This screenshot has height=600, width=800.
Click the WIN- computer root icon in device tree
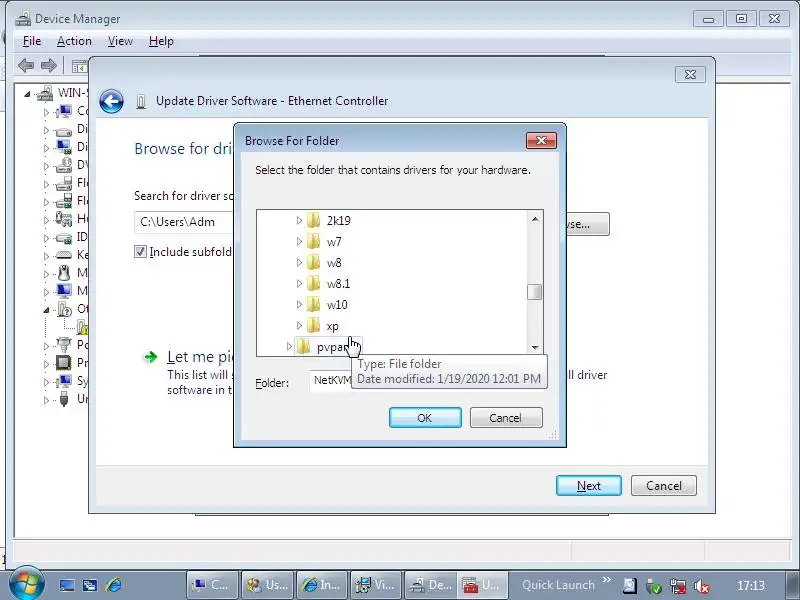45,93
